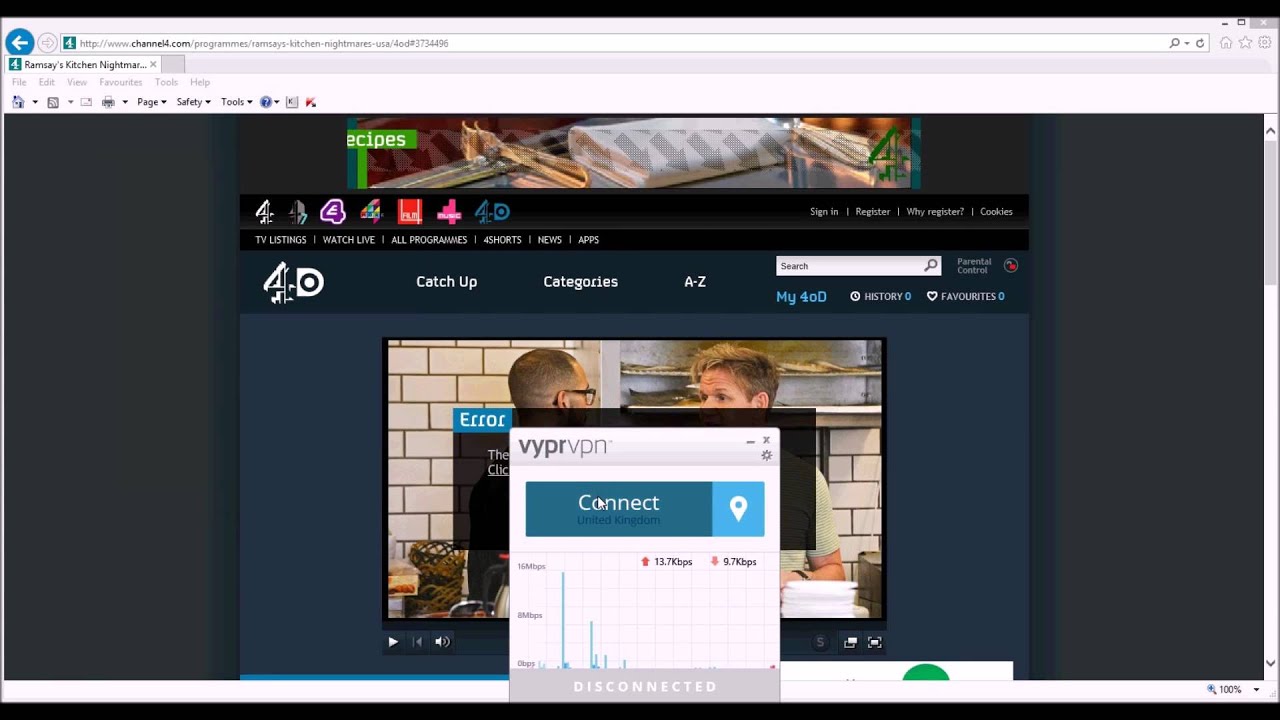Open the Cookies link

(996, 212)
